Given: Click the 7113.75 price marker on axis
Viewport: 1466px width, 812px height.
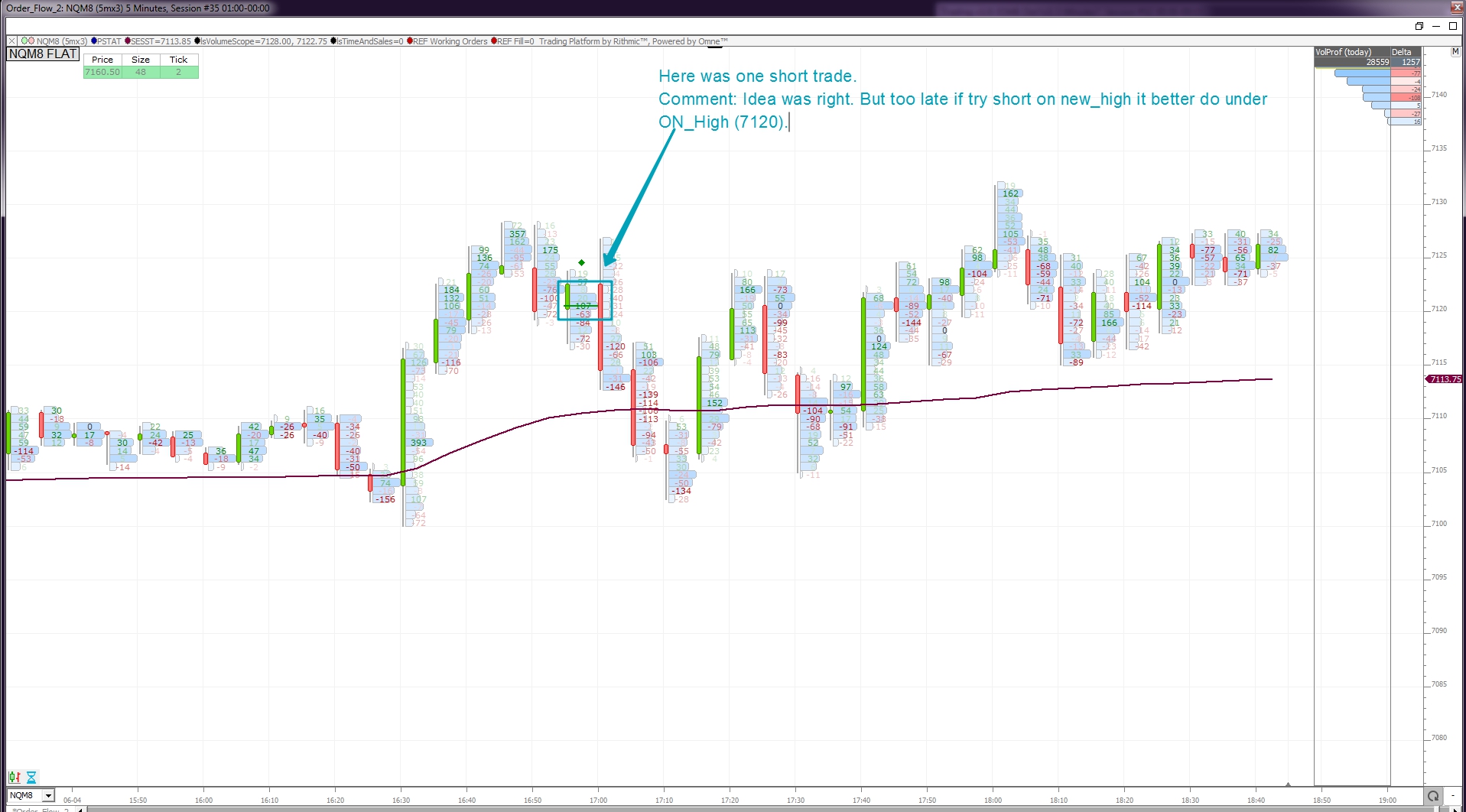Looking at the screenshot, I should point(1445,379).
